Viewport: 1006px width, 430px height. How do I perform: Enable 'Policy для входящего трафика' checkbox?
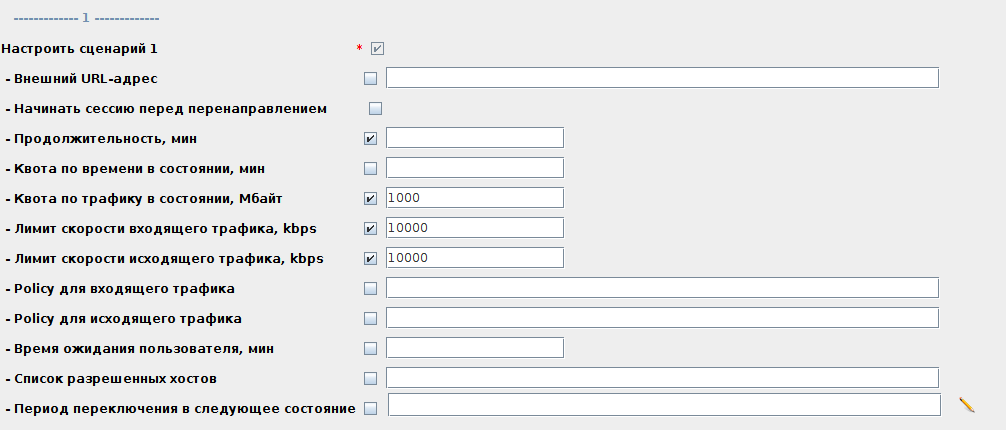pos(371,289)
